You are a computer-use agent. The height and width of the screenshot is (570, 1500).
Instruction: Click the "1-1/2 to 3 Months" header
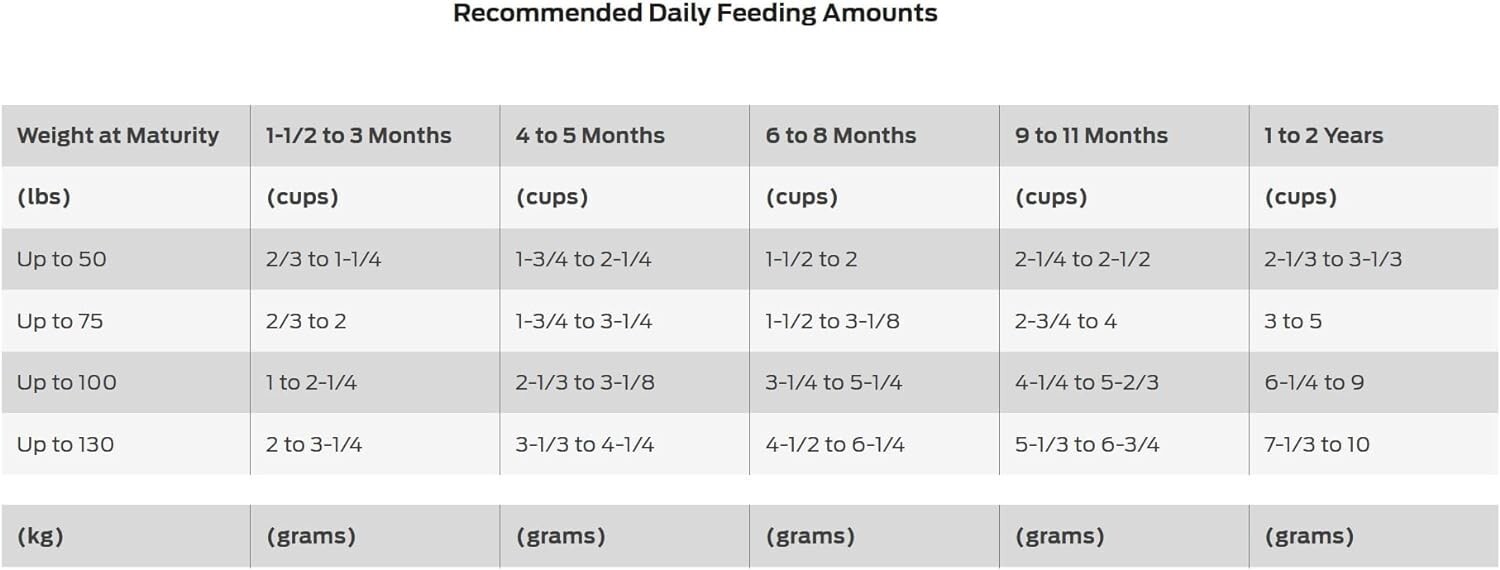click(x=358, y=136)
